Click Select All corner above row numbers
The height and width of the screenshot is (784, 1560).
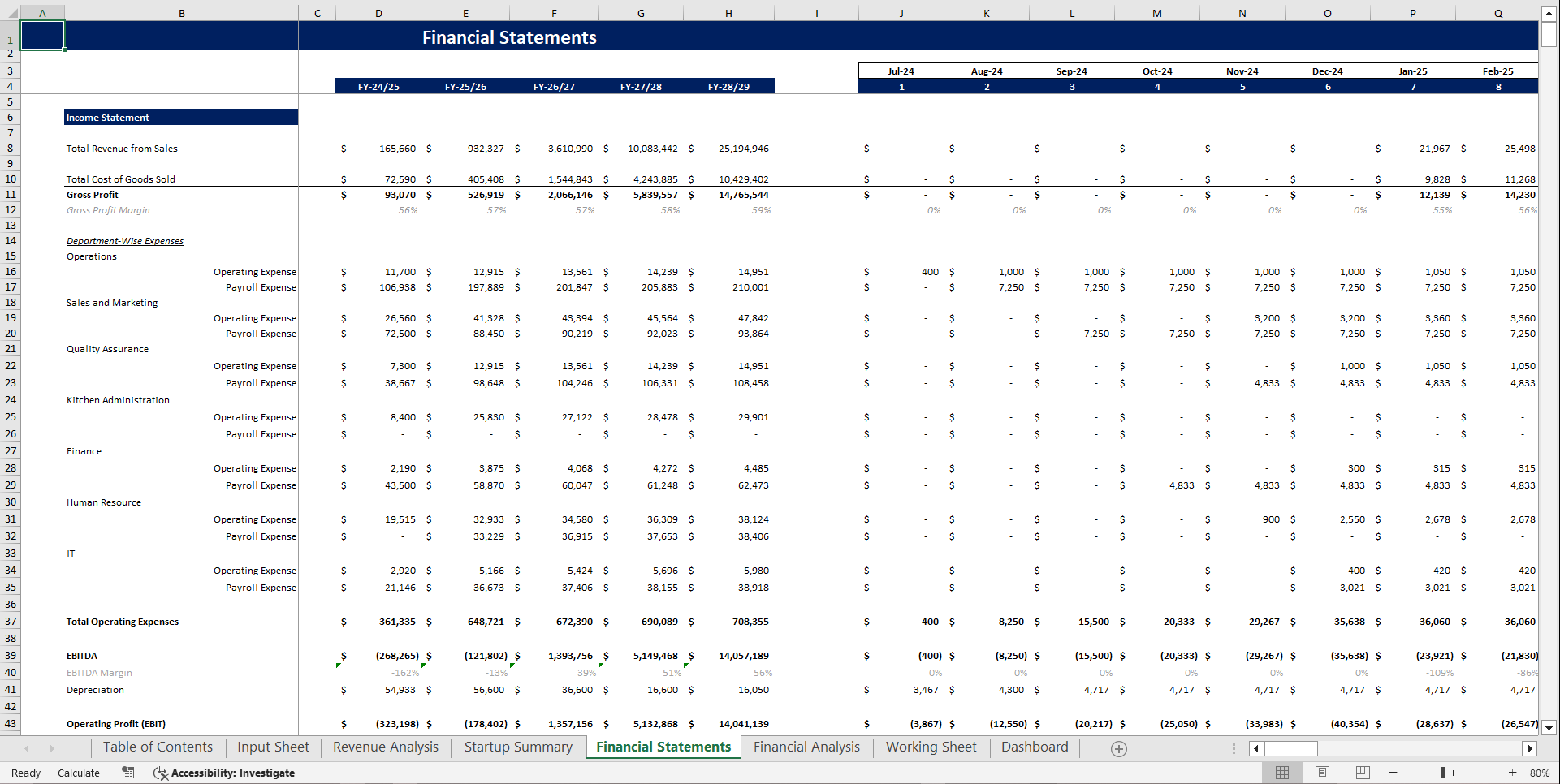coord(11,12)
